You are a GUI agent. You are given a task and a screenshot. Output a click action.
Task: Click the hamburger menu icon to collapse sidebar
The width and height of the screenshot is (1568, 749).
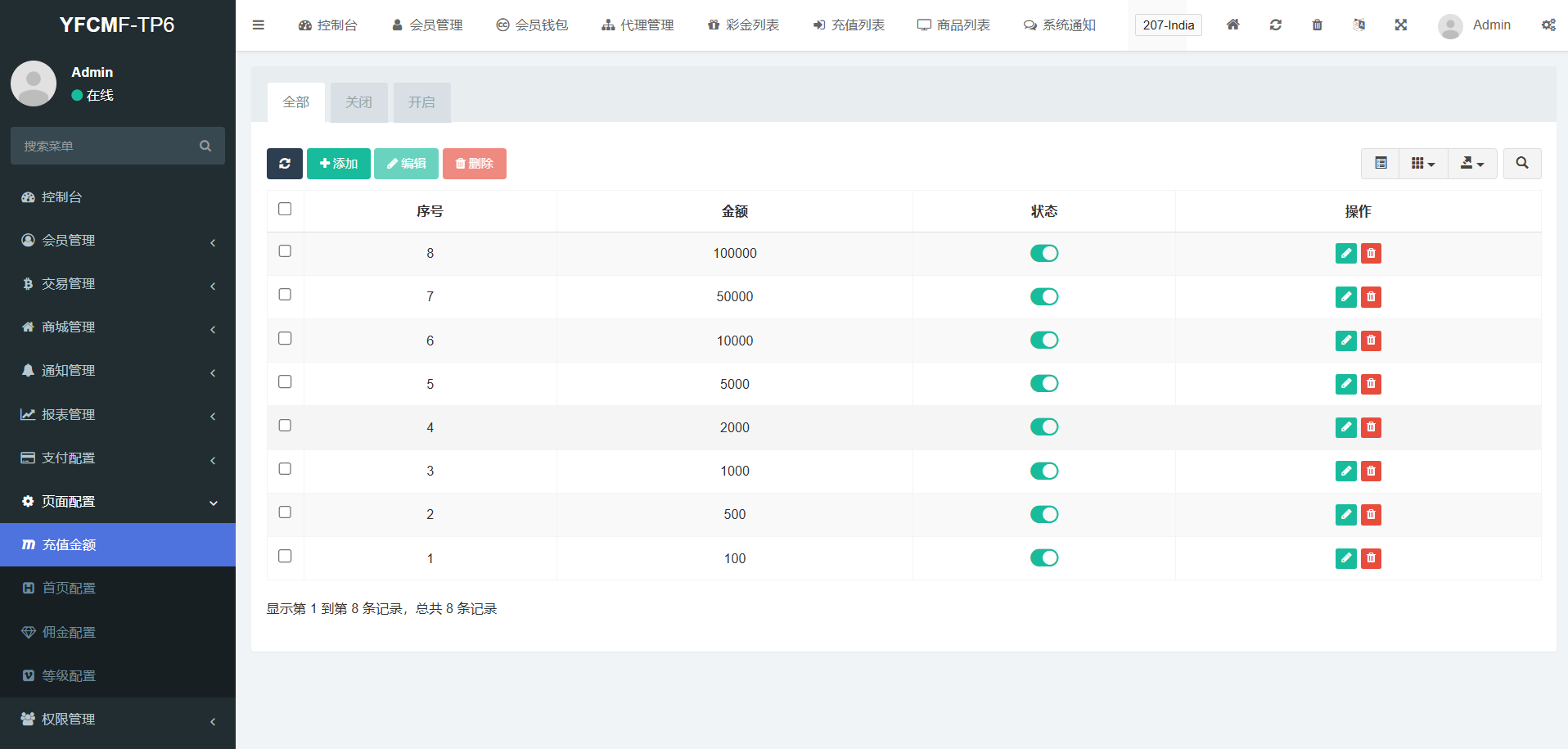(259, 25)
